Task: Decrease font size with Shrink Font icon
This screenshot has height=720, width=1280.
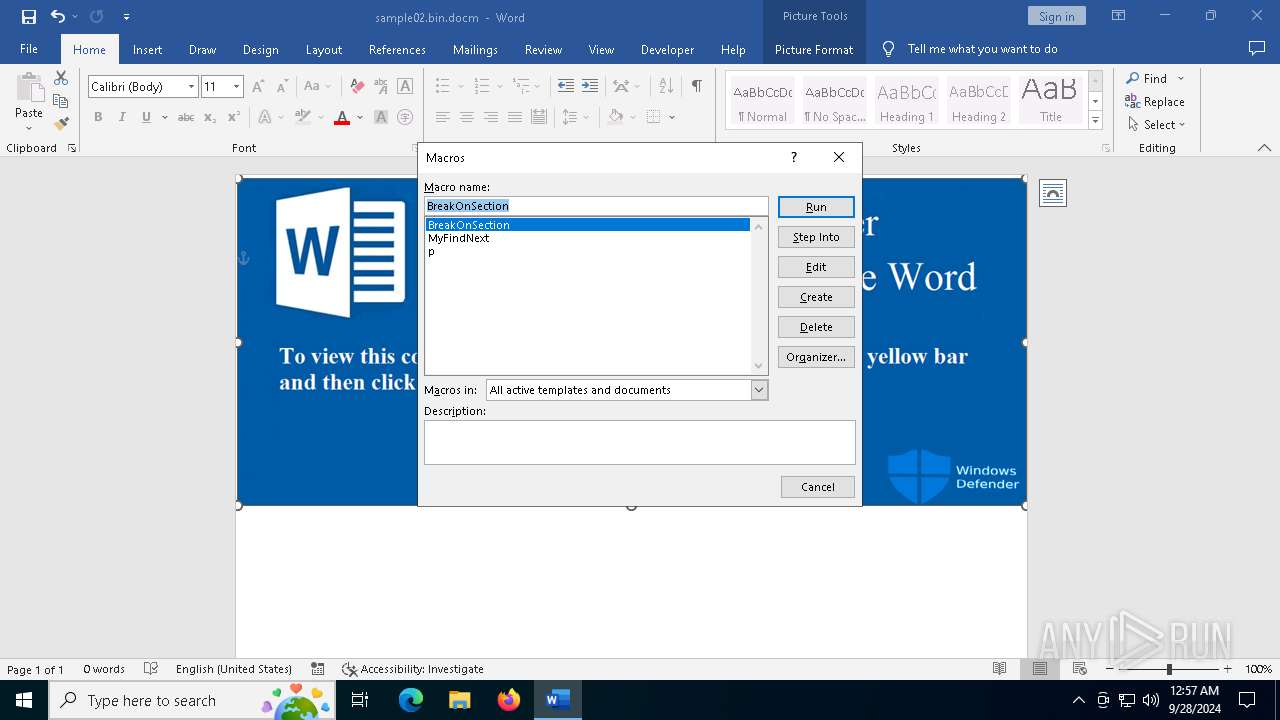Action: coord(282,86)
